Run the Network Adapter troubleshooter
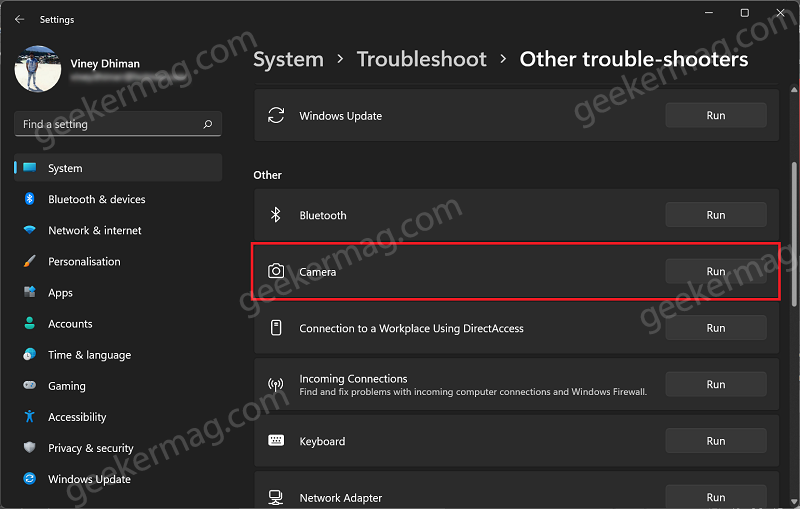The width and height of the screenshot is (800, 509). click(x=716, y=497)
